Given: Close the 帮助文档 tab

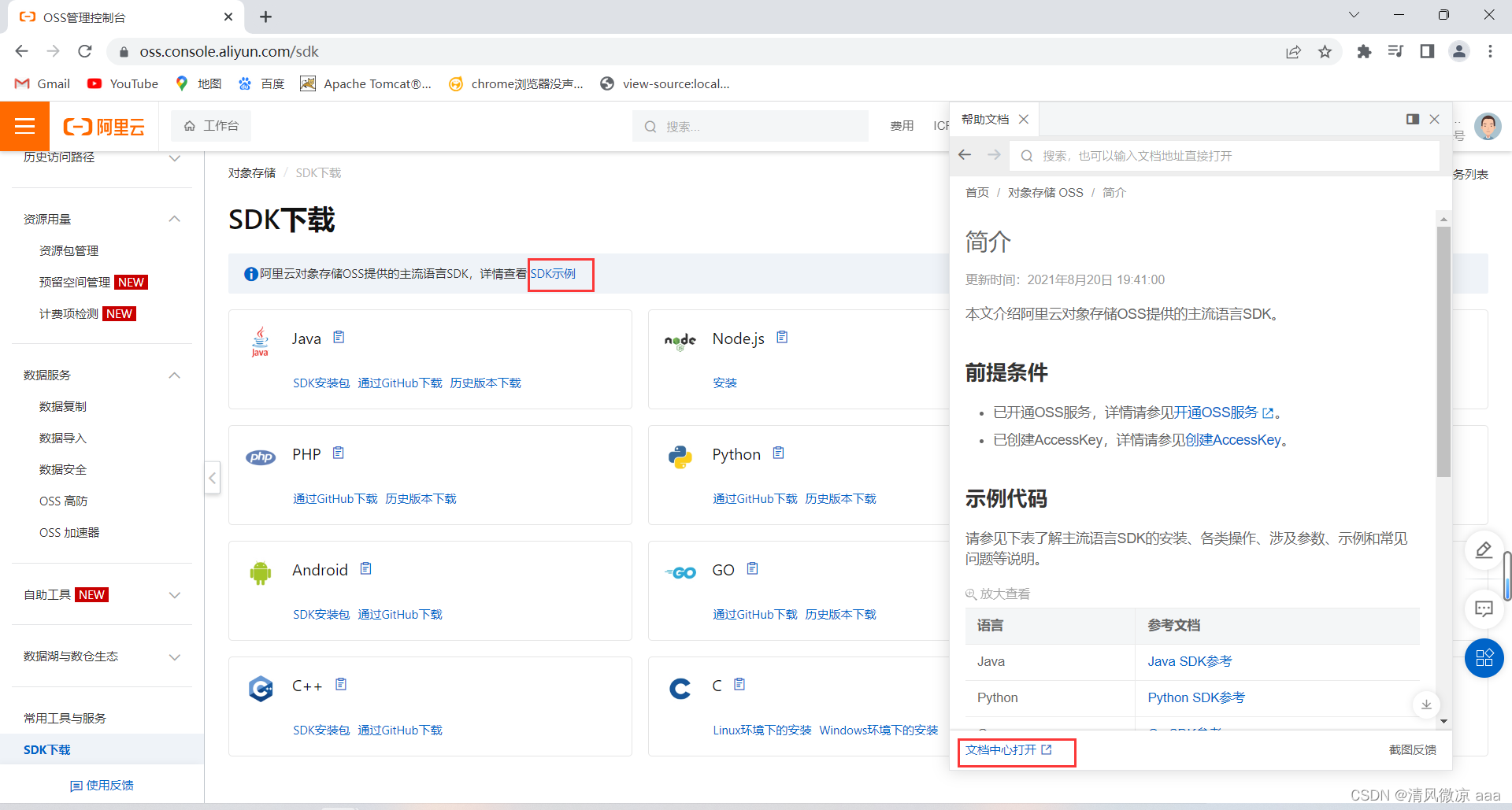Looking at the screenshot, I should click(1024, 120).
